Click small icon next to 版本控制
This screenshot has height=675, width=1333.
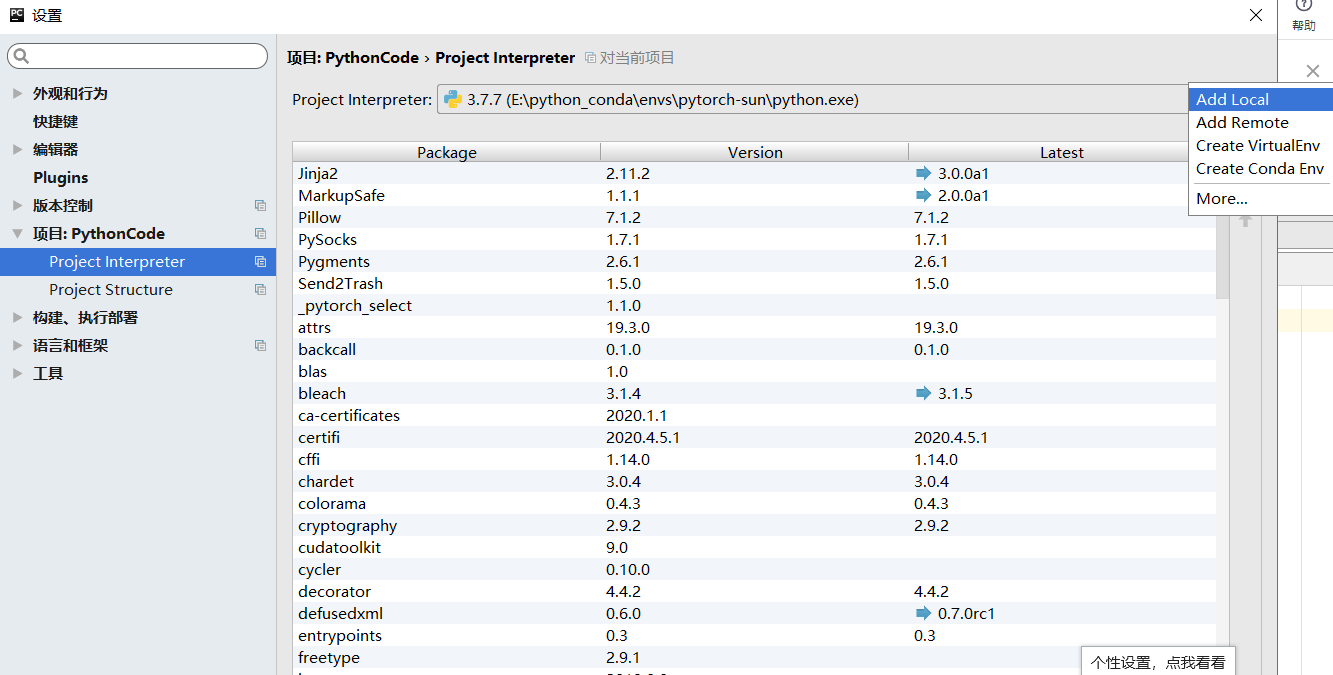(x=259, y=205)
